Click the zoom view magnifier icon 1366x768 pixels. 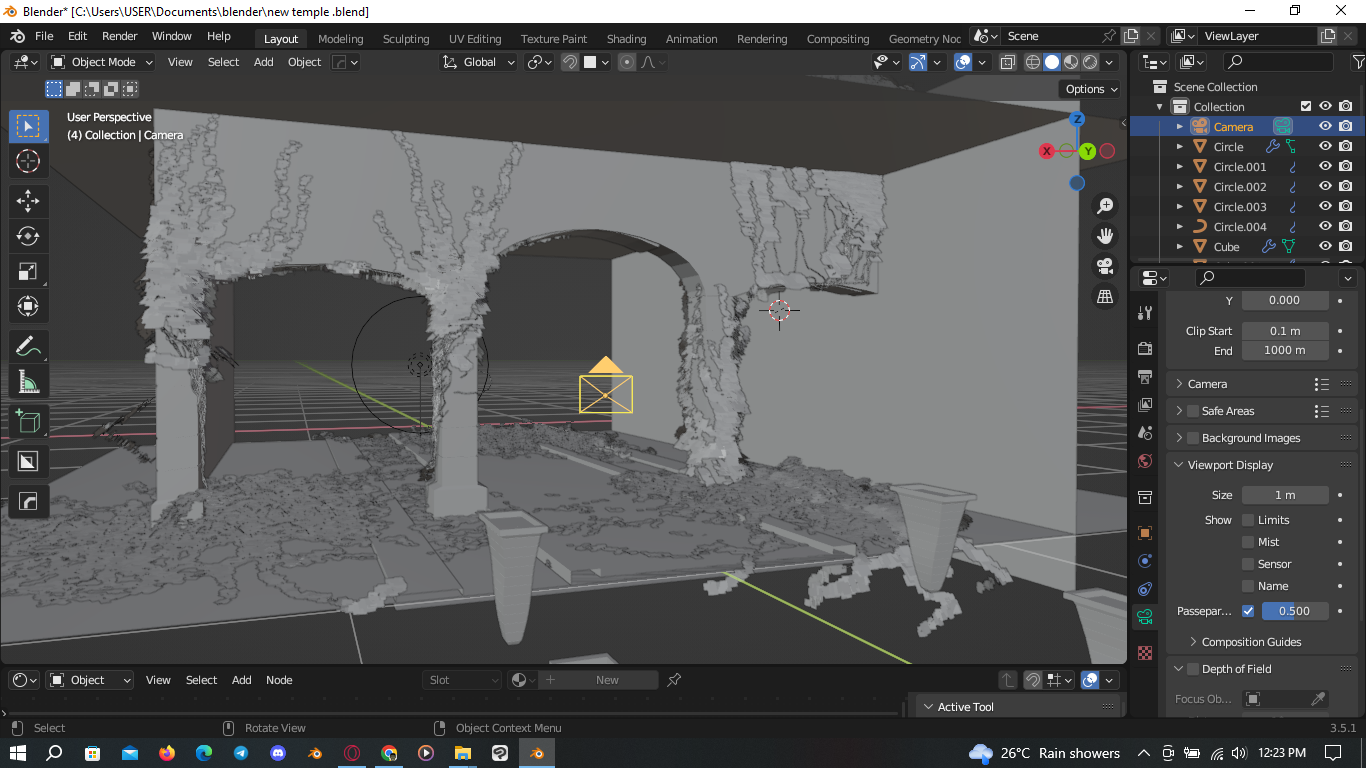(x=1105, y=206)
